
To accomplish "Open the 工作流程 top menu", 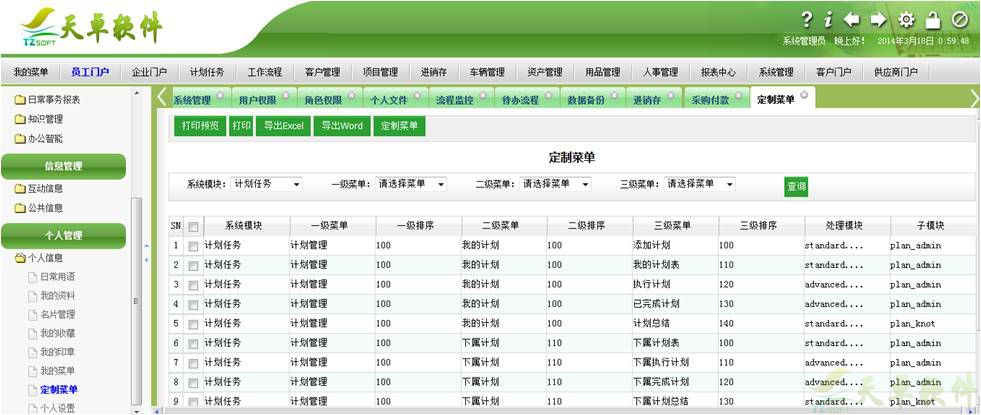I will point(265,72).
